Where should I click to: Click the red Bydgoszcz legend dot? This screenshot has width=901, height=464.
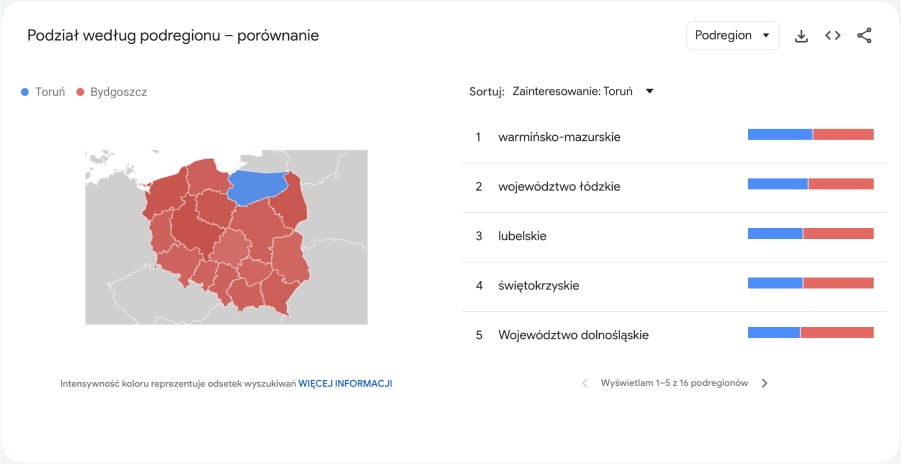coord(80,92)
